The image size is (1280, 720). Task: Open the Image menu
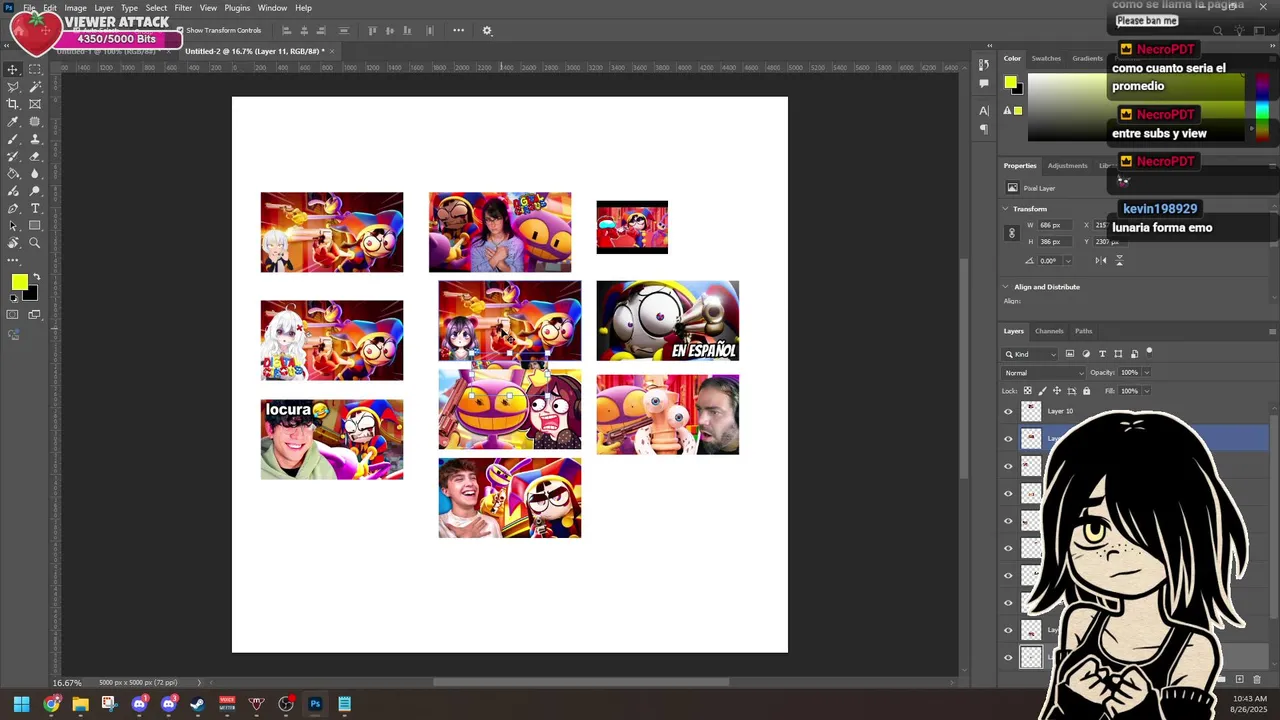[75, 8]
